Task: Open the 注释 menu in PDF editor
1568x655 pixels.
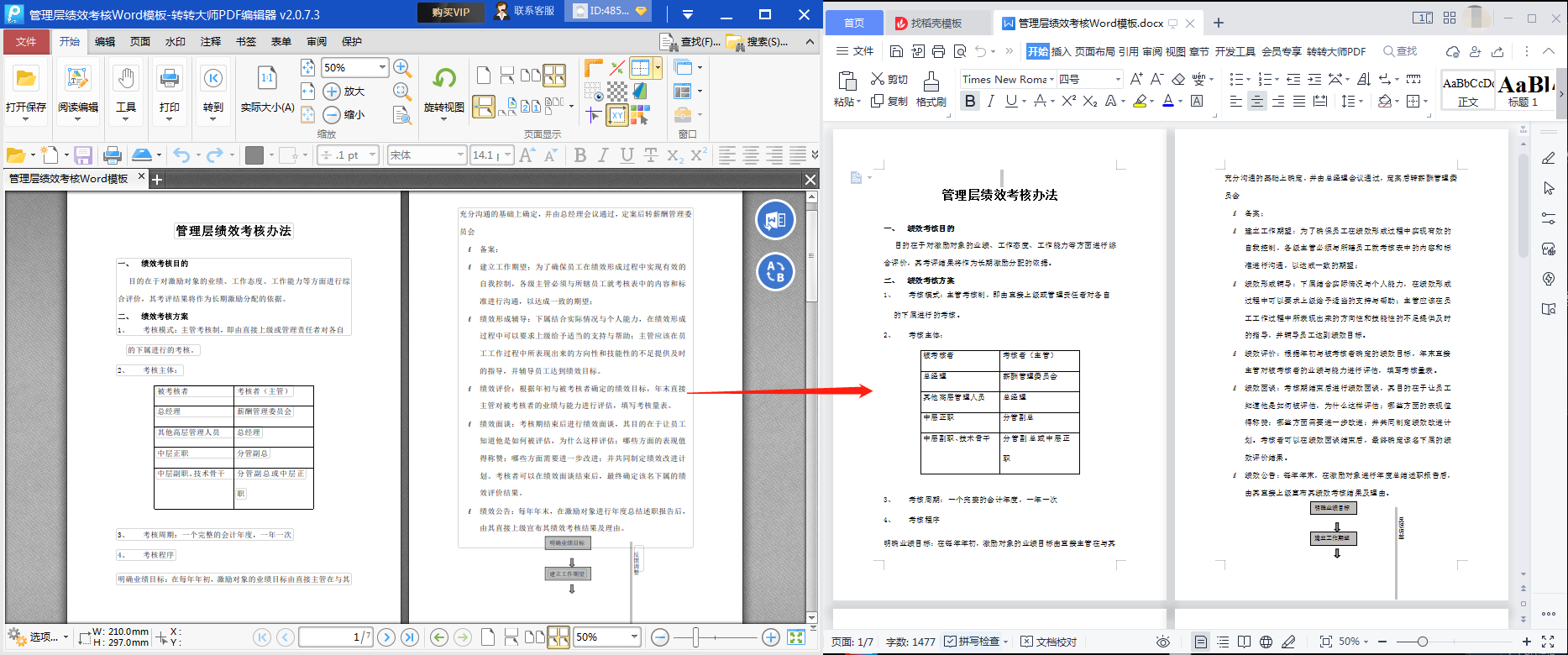Action: tap(211, 41)
